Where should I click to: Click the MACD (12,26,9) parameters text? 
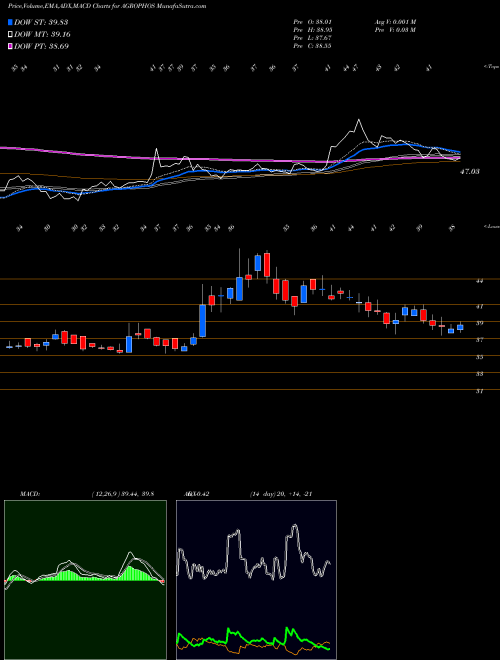point(123,494)
